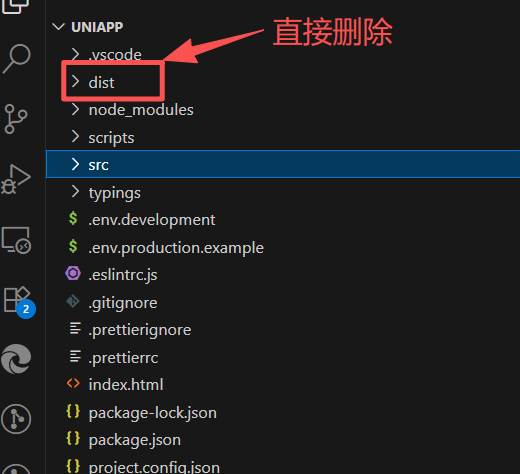Viewport: 520px width, 474px height.
Task: Click the dollar icon beside .env.development
Action: coord(73,219)
